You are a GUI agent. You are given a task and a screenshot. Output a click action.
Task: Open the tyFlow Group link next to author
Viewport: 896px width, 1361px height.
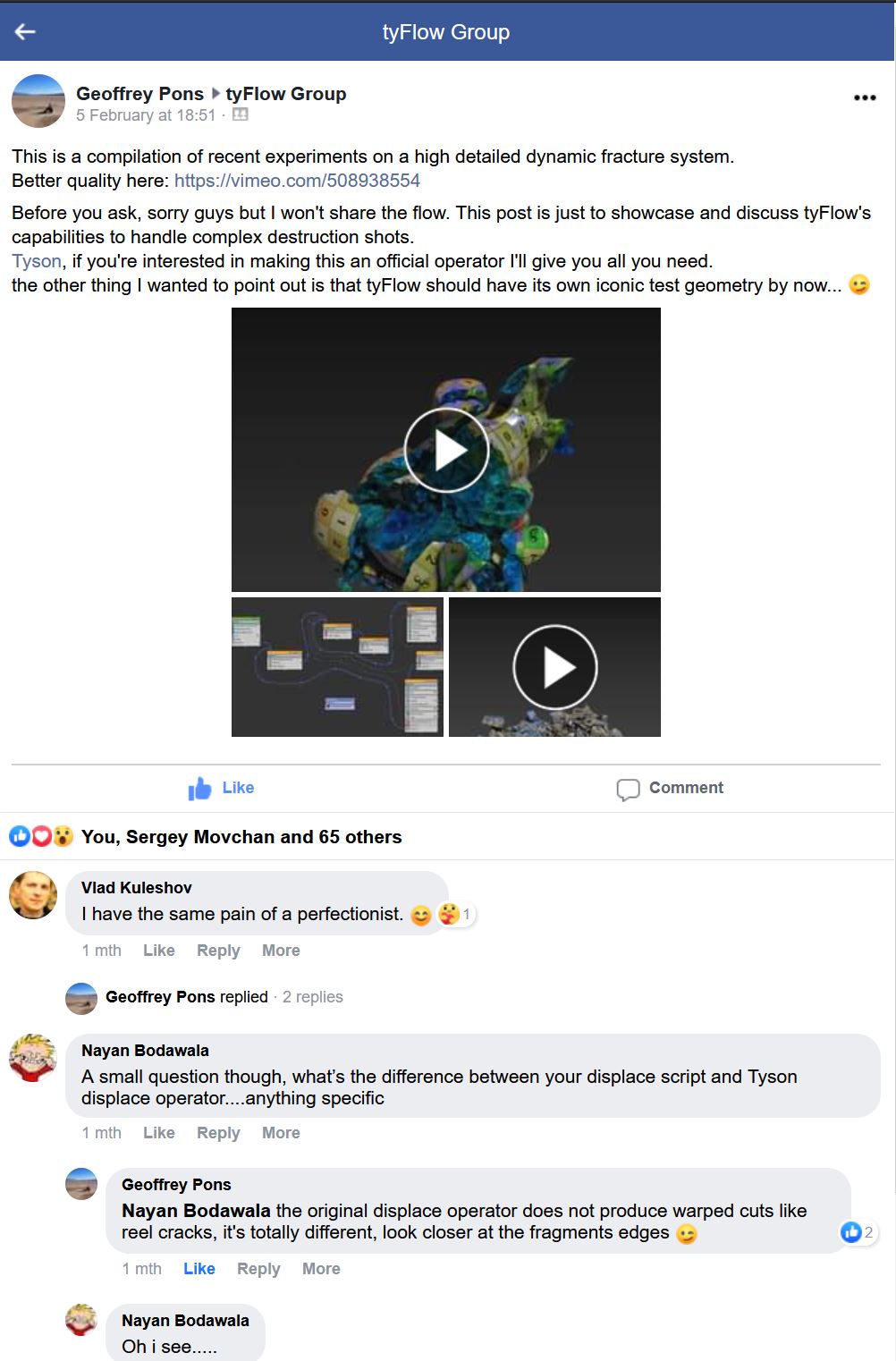point(286,94)
